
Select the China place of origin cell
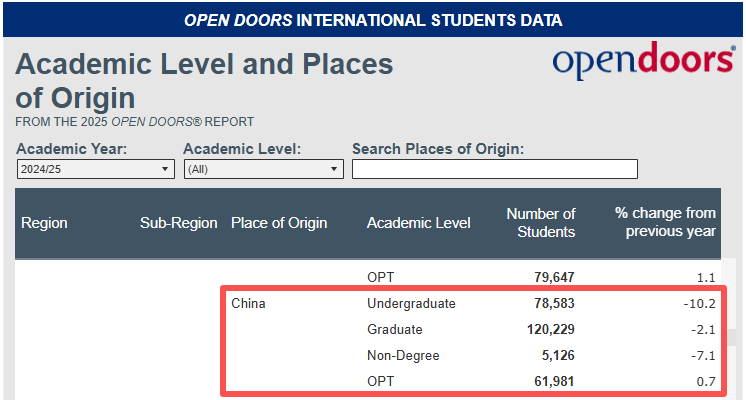[x=248, y=303]
